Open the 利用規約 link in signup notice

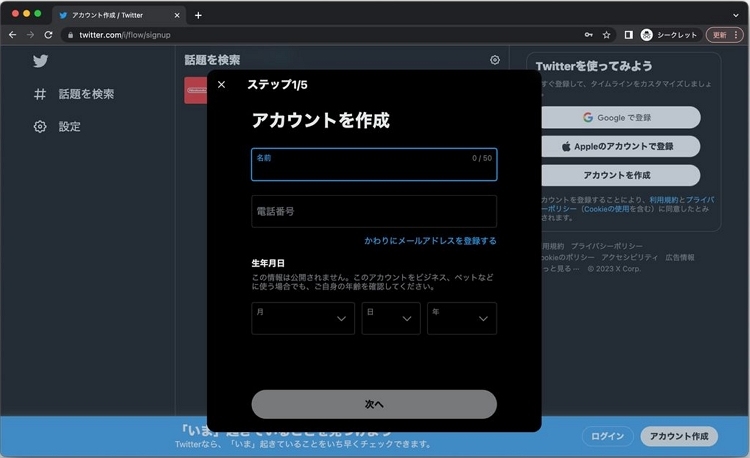[663, 200]
